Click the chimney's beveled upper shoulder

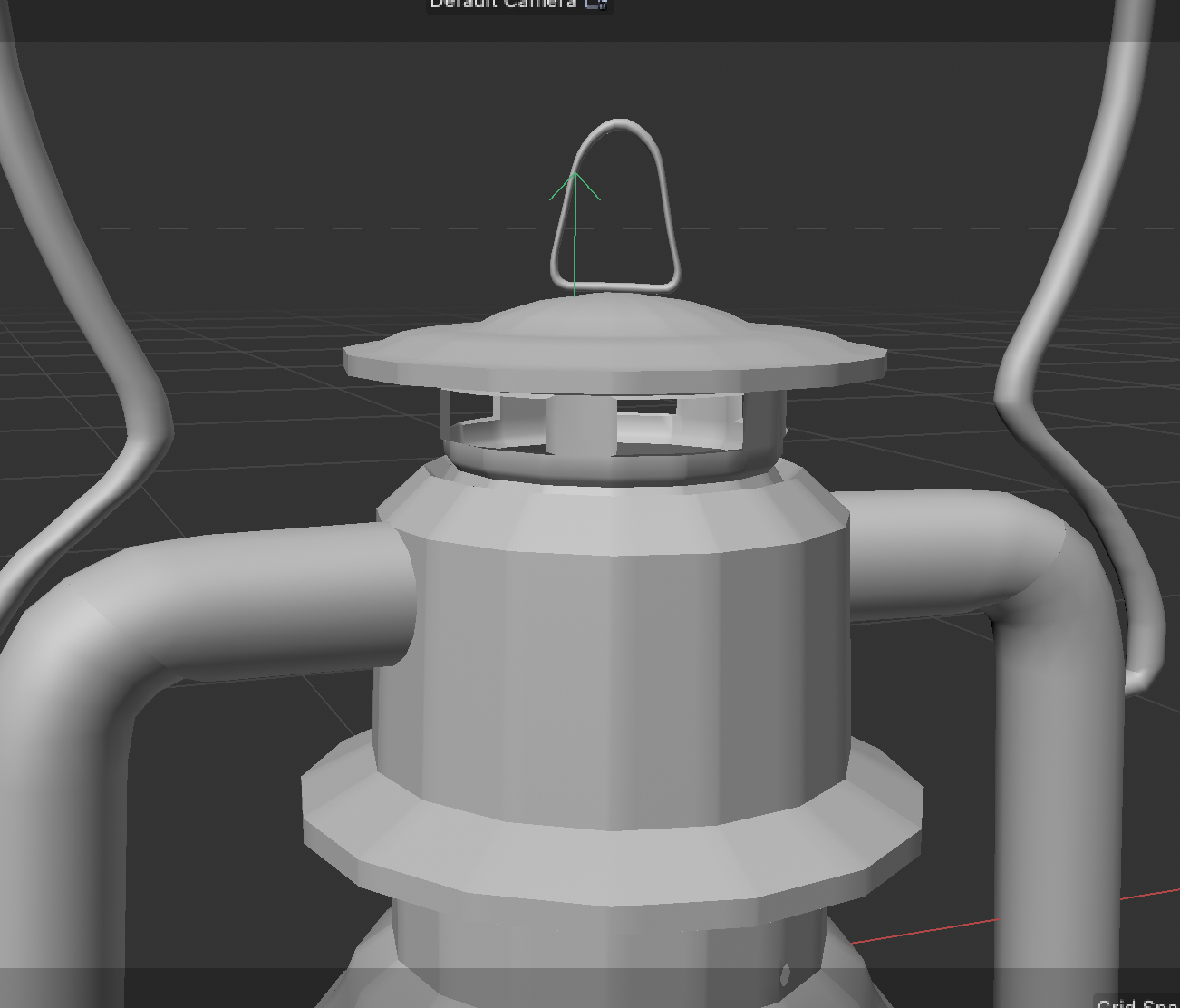pos(613,517)
